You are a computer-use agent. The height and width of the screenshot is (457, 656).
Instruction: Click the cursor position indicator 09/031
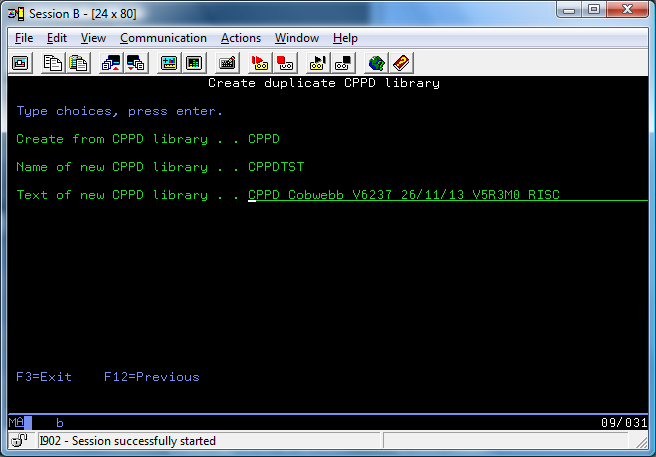point(624,423)
